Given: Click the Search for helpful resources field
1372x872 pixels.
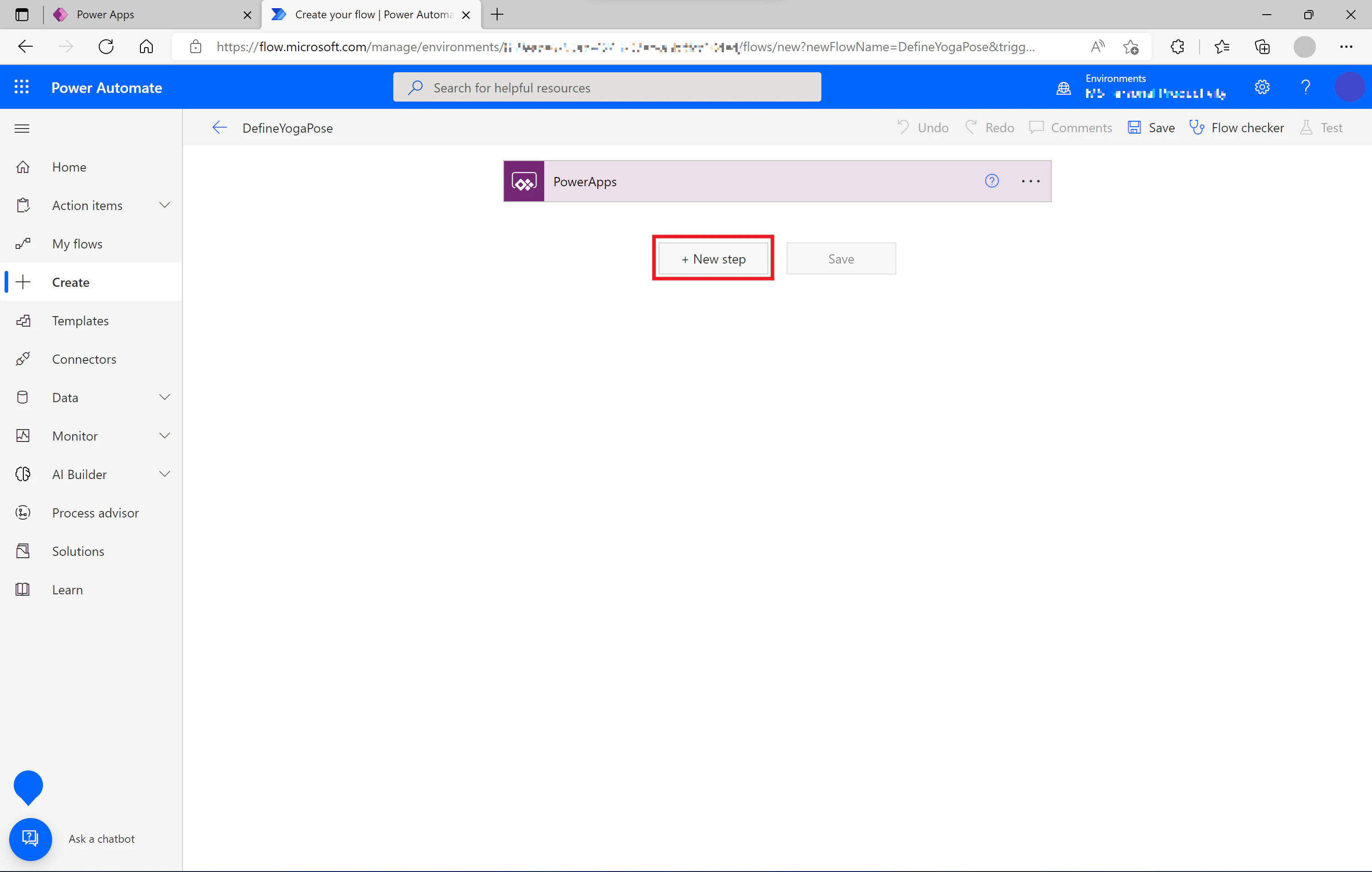Looking at the screenshot, I should 607,87.
